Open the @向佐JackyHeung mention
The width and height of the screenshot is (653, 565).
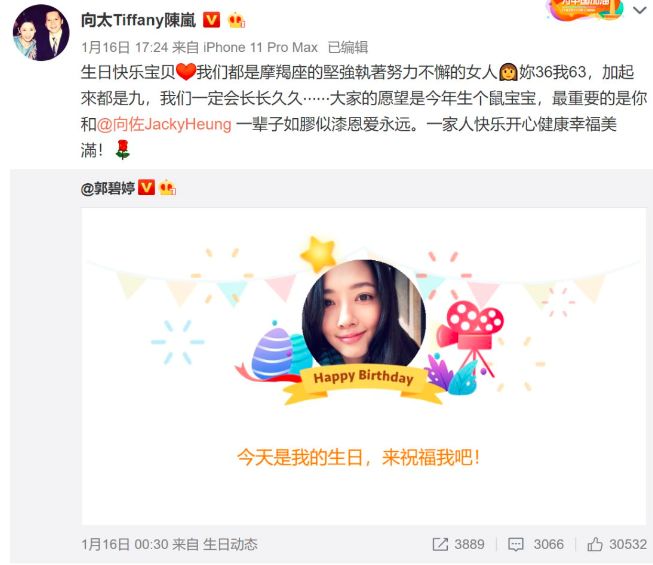point(164,124)
